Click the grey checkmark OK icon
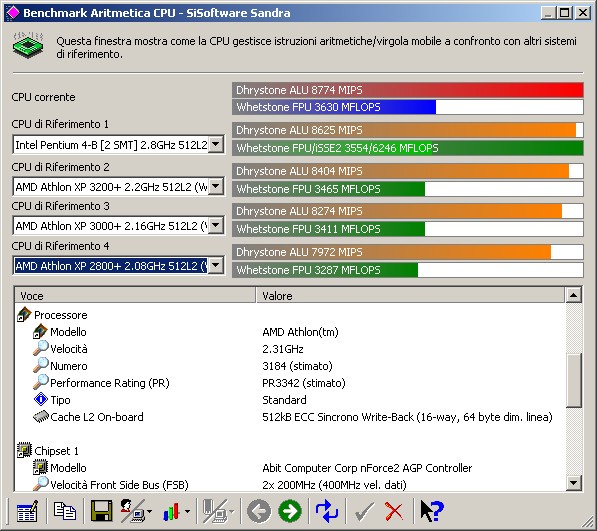This screenshot has height=531, width=597. point(364,511)
